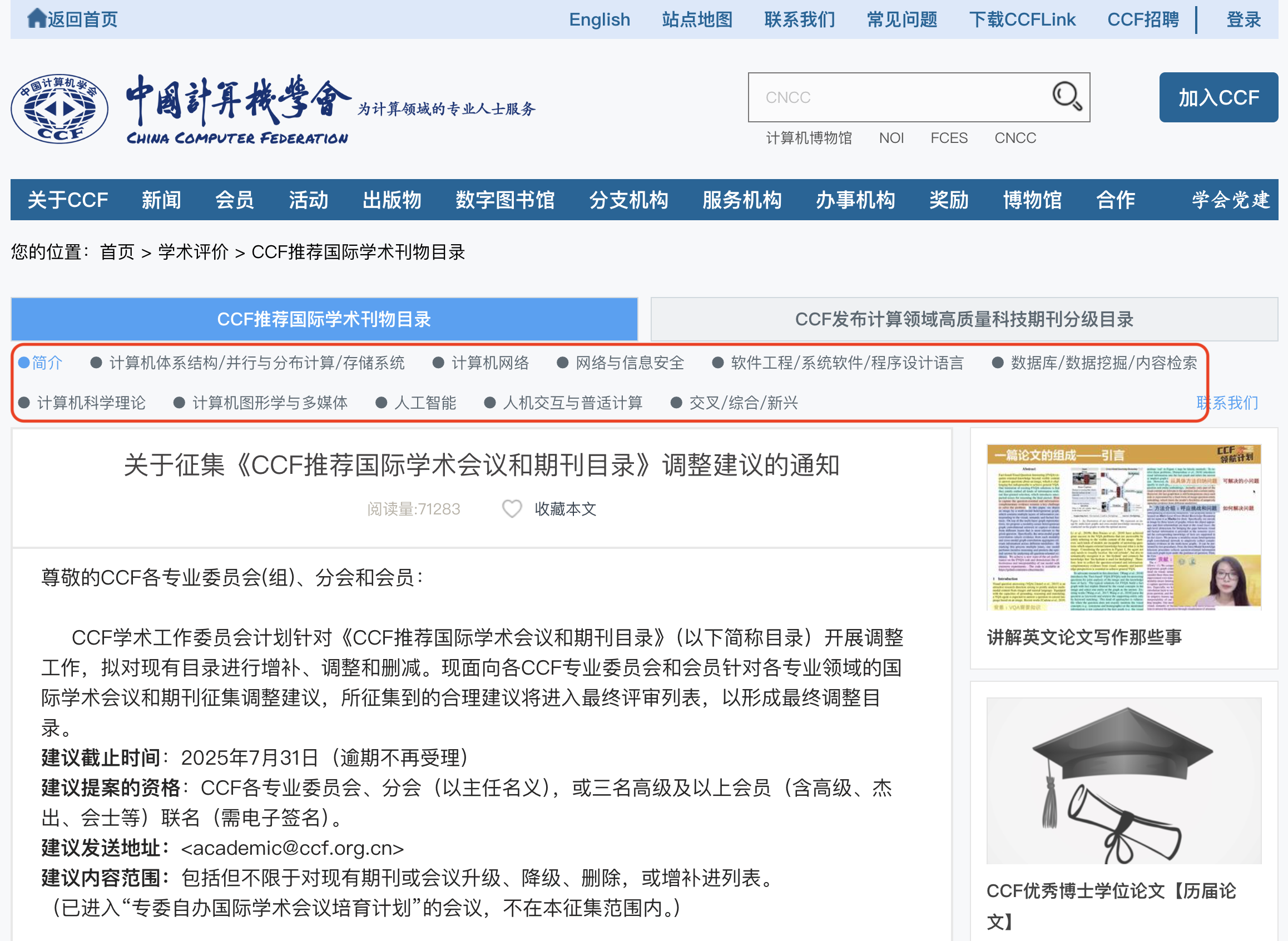Screen dimensions: 1288x941
Task: Open the English paper-writing video thumbnail
Action: click(1123, 527)
